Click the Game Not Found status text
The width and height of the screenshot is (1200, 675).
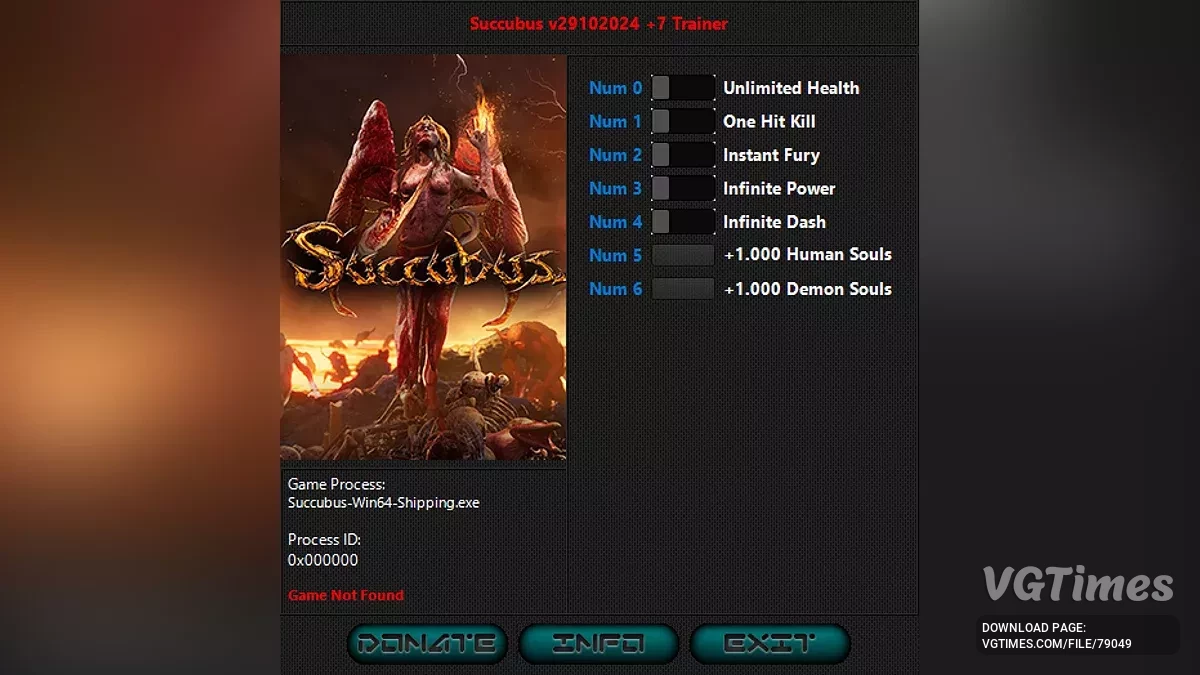point(346,595)
